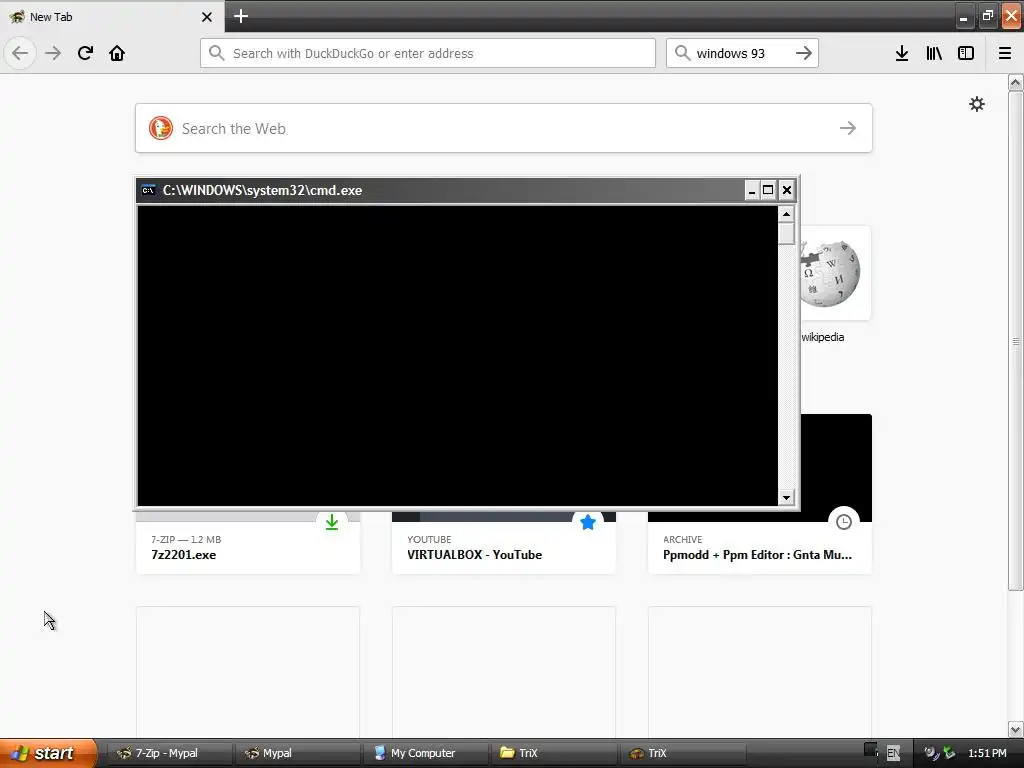Viewport: 1024px width, 768px height.
Task: Click the taskbar clock showing 1:51 PM
Action: (x=987, y=753)
